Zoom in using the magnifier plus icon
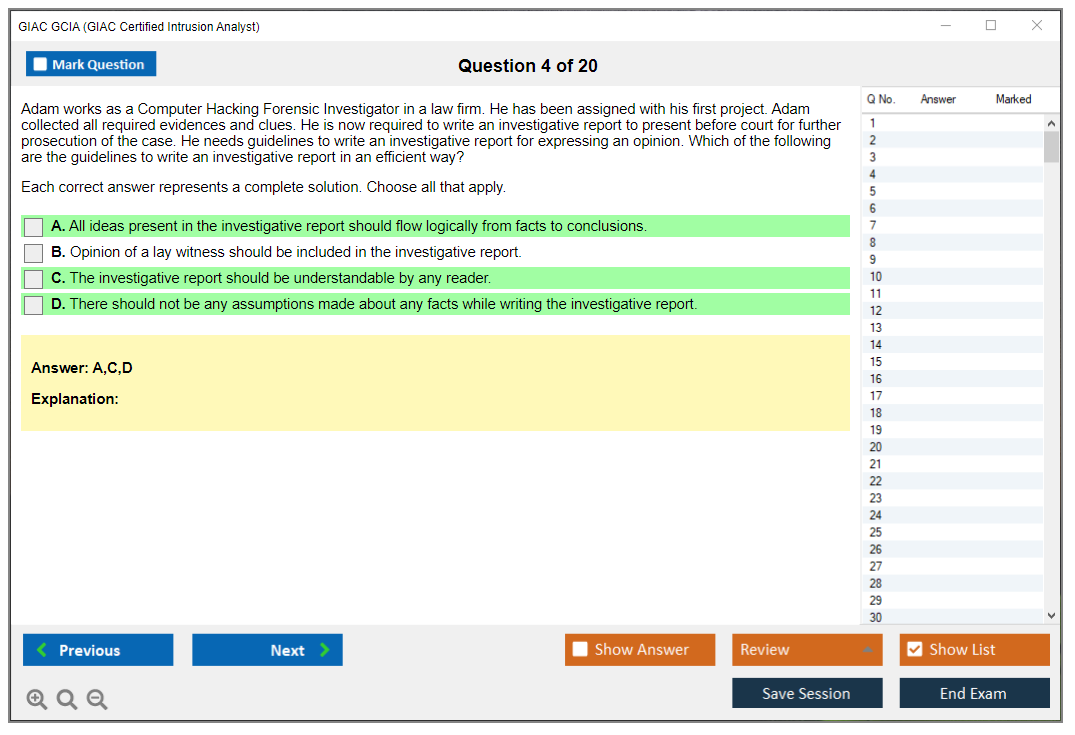 37,699
